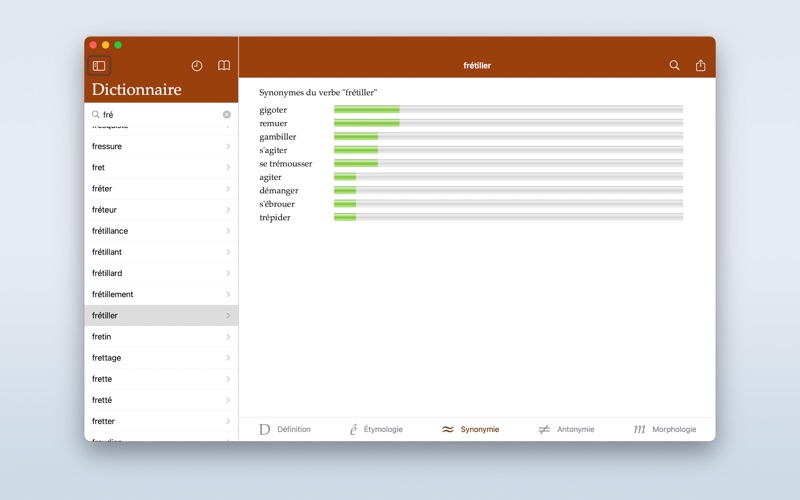800x500 pixels.
Task: Click the chevron on the 'fressure' row
Action: (x=228, y=146)
